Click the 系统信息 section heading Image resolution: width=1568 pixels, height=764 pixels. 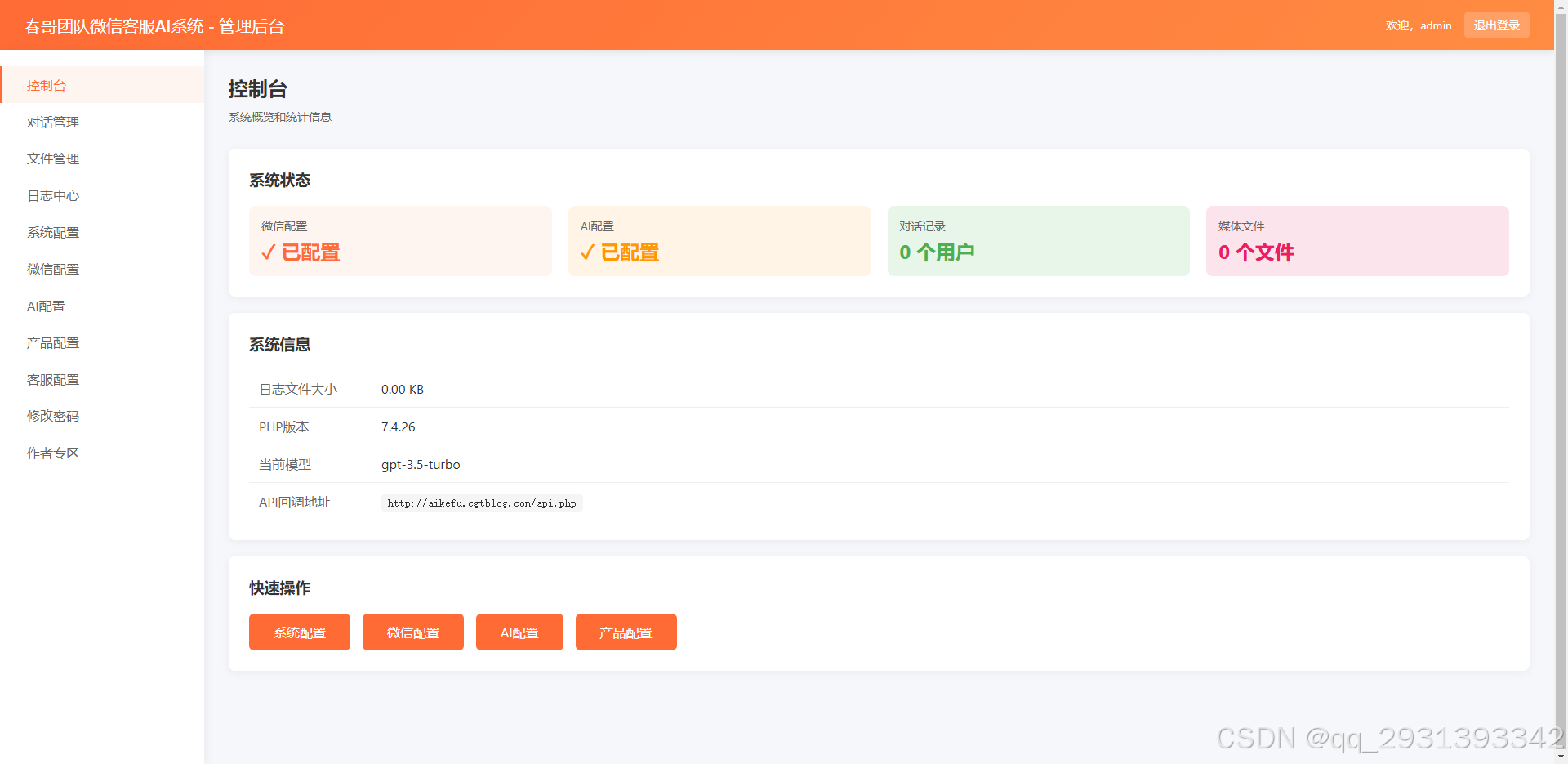280,344
